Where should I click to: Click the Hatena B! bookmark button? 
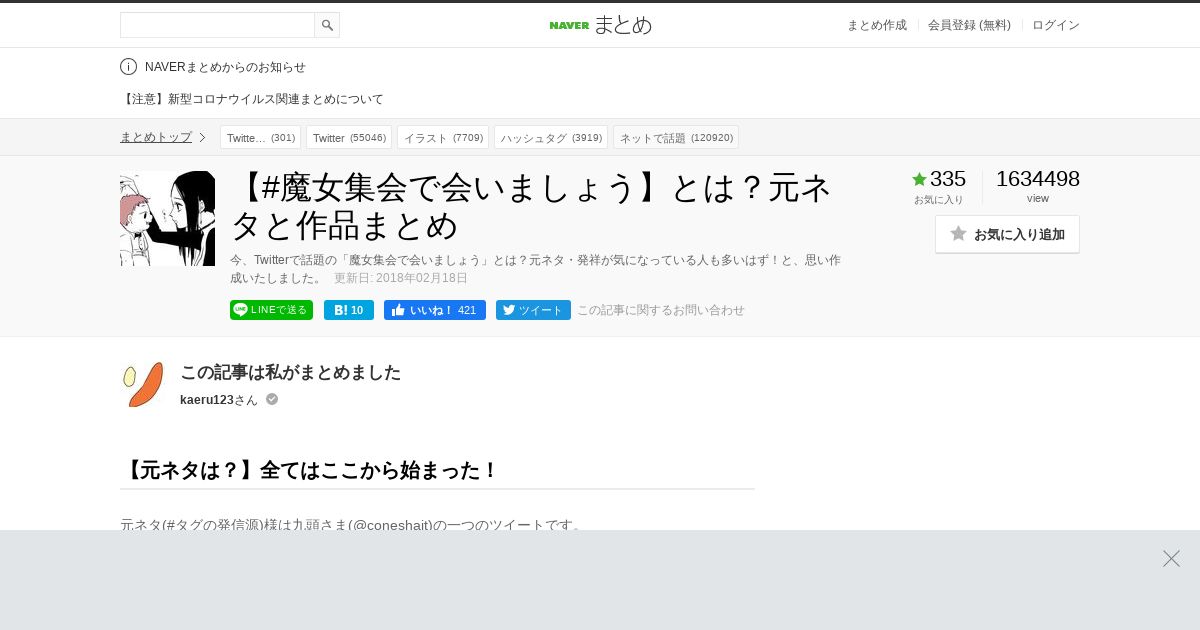pyautogui.click(x=349, y=310)
